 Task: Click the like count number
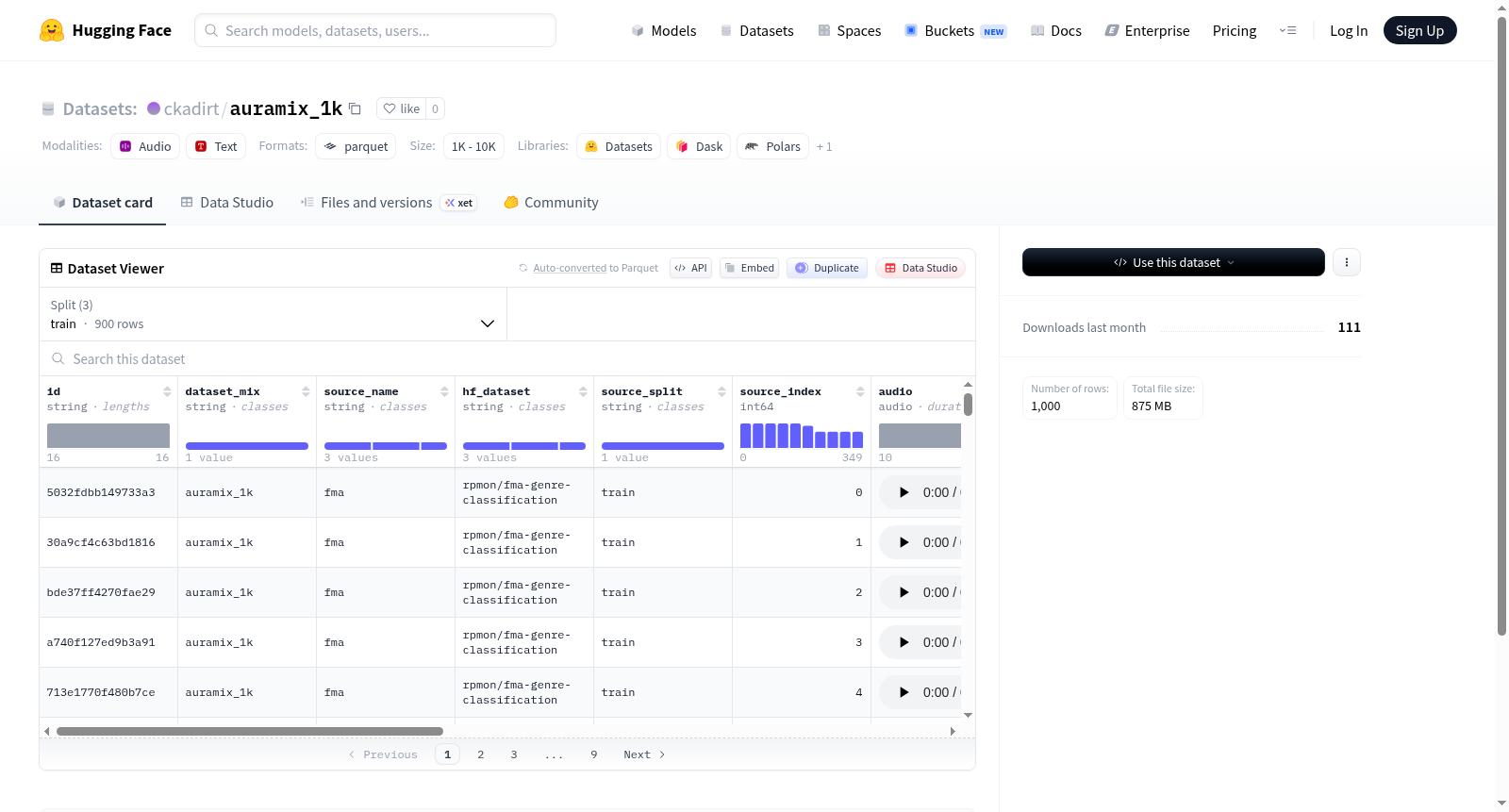[435, 108]
